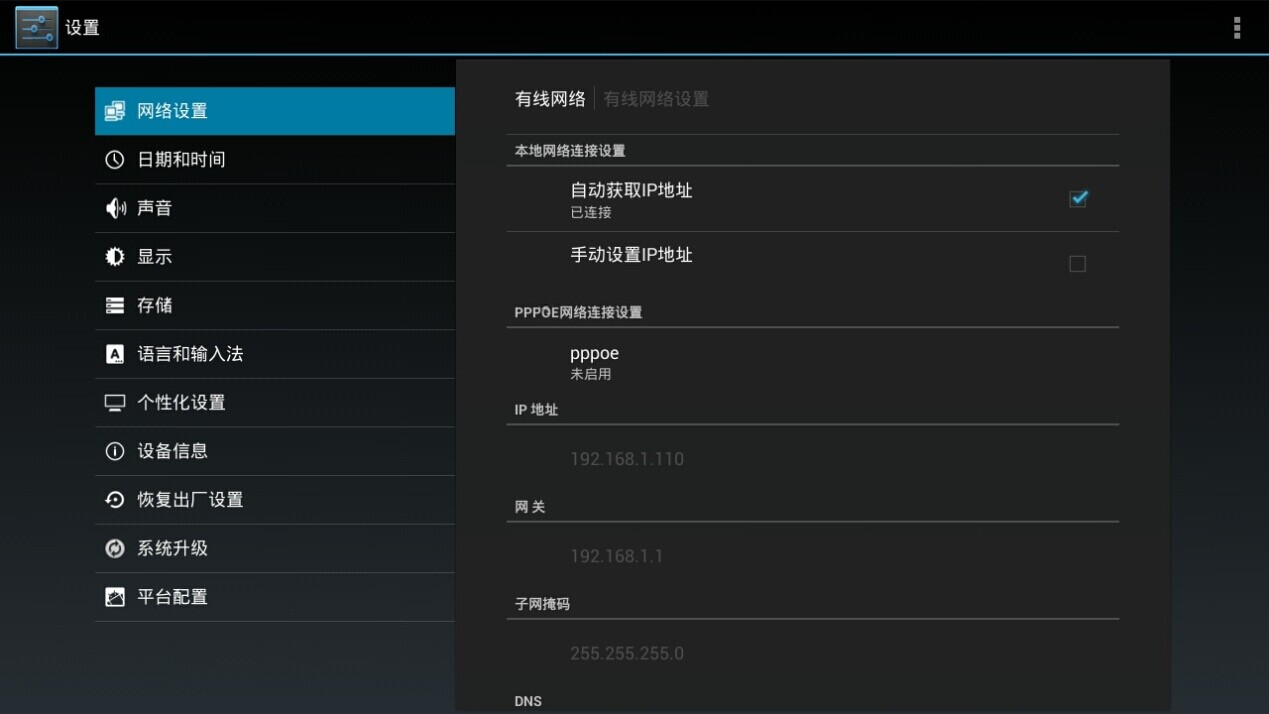
Task: Click the storage icon in sidebar
Action: (x=115, y=305)
